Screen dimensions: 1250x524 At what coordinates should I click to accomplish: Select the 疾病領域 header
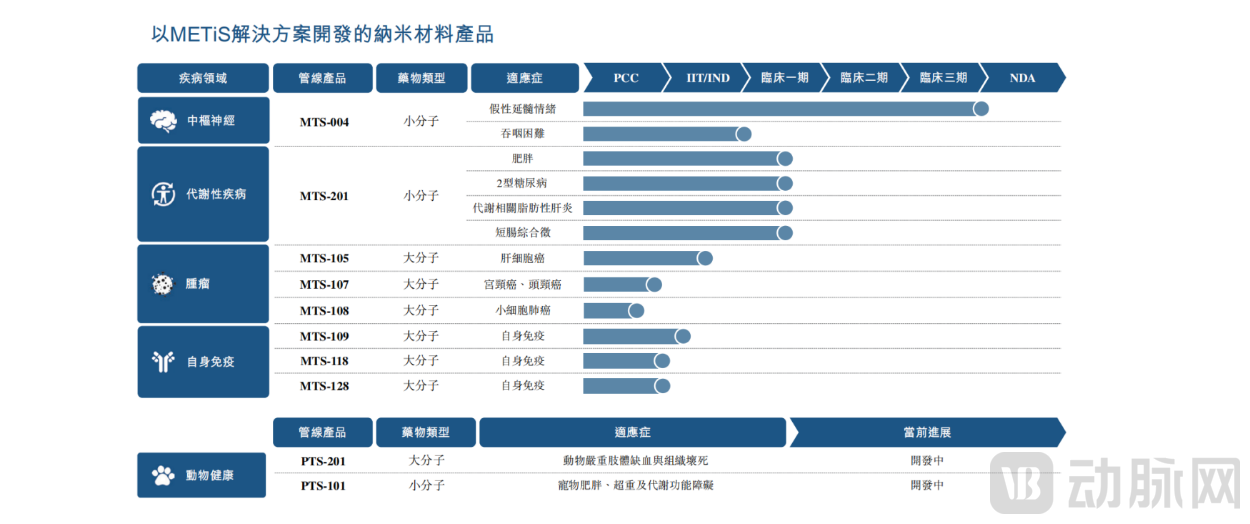(x=203, y=78)
